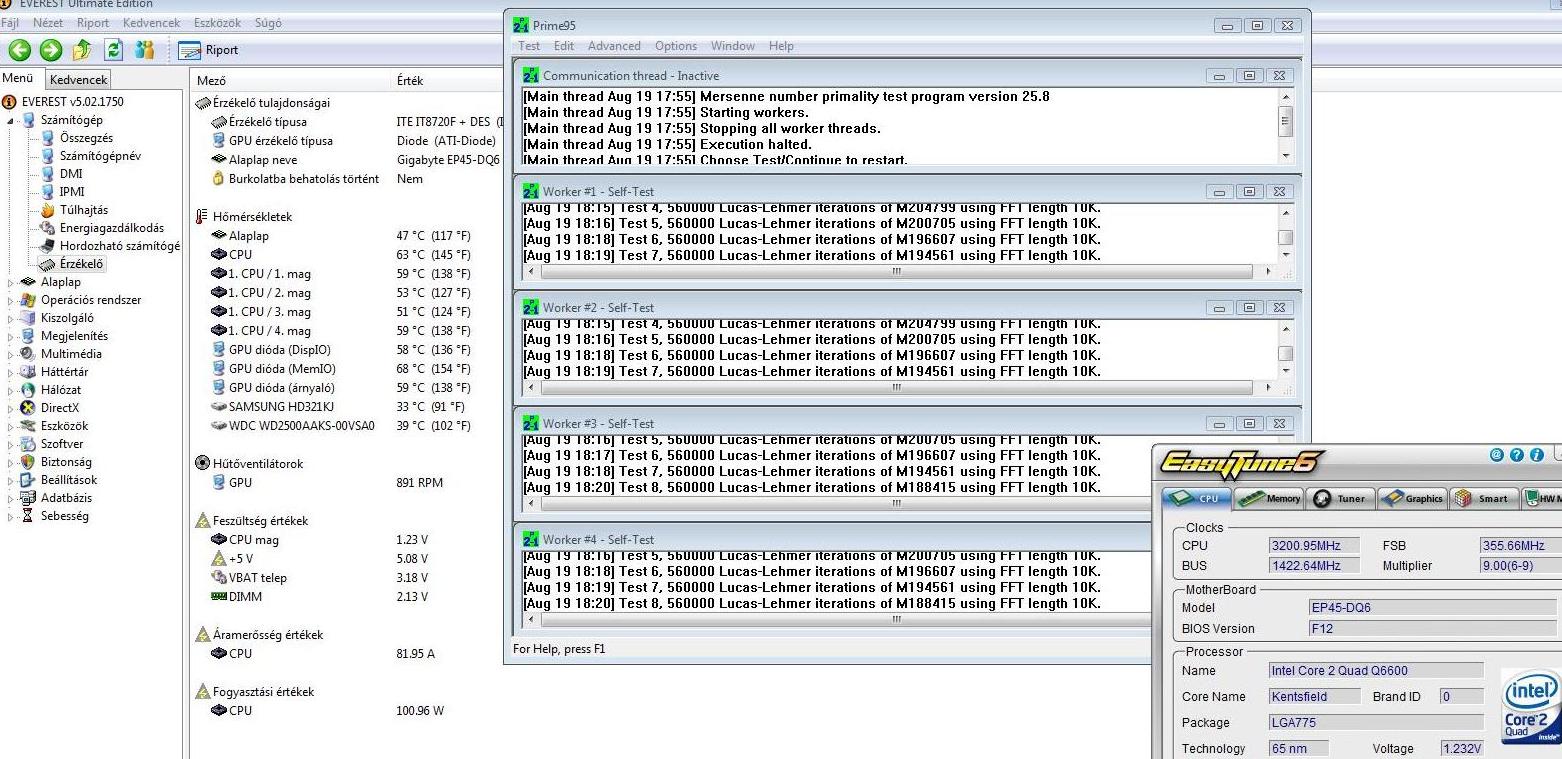Open the users icon in EVEREST toolbar
The height and width of the screenshot is (759, 1562).
click(144, 50)
